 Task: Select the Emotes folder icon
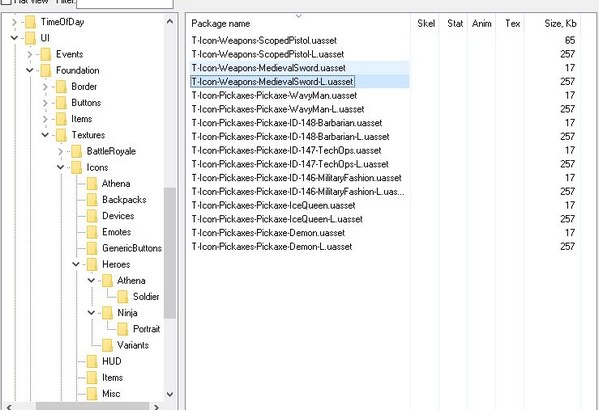(92, 232)
